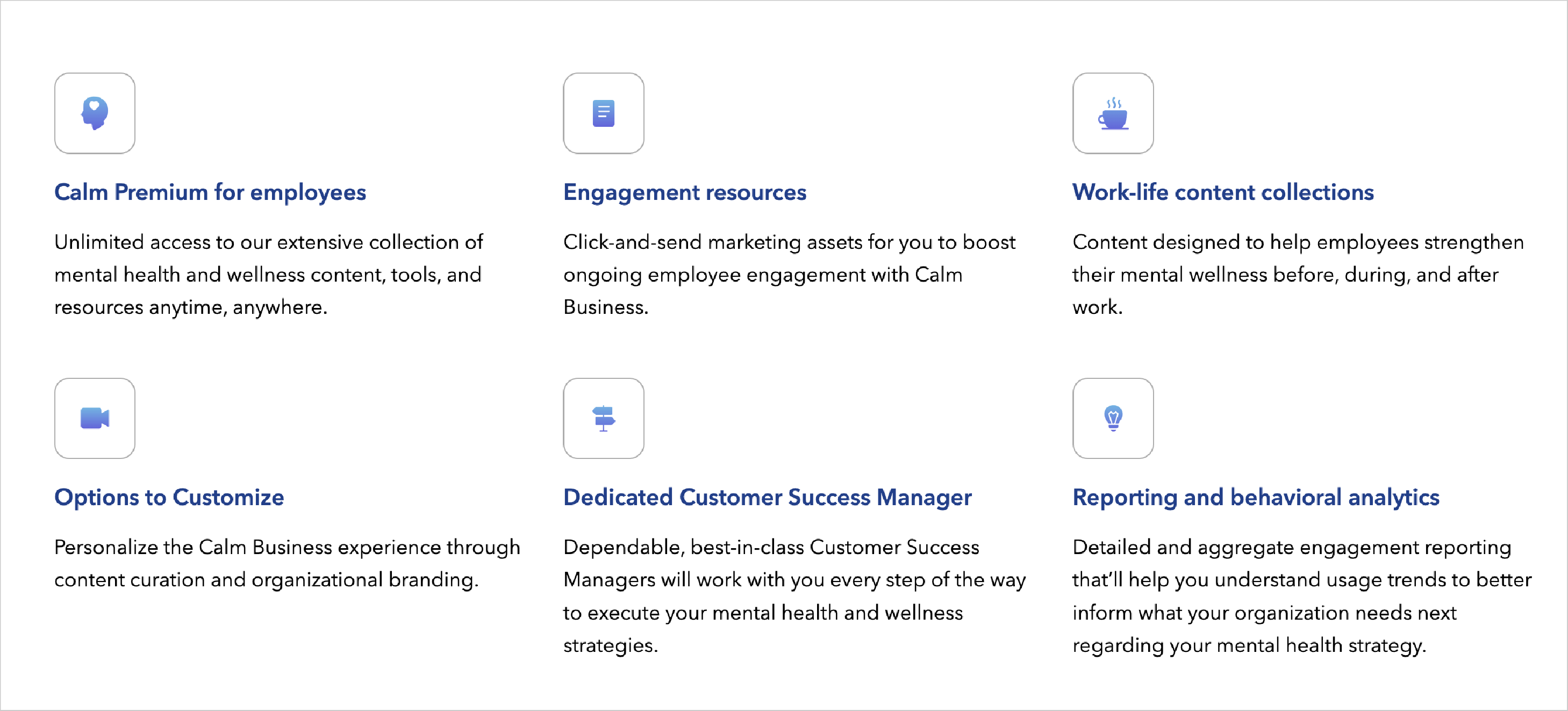Image resolution: width=1568 pixels, height=711 pixels.
Task: Click the Content designed to help employees paragraph
Action: point(1298,275)
